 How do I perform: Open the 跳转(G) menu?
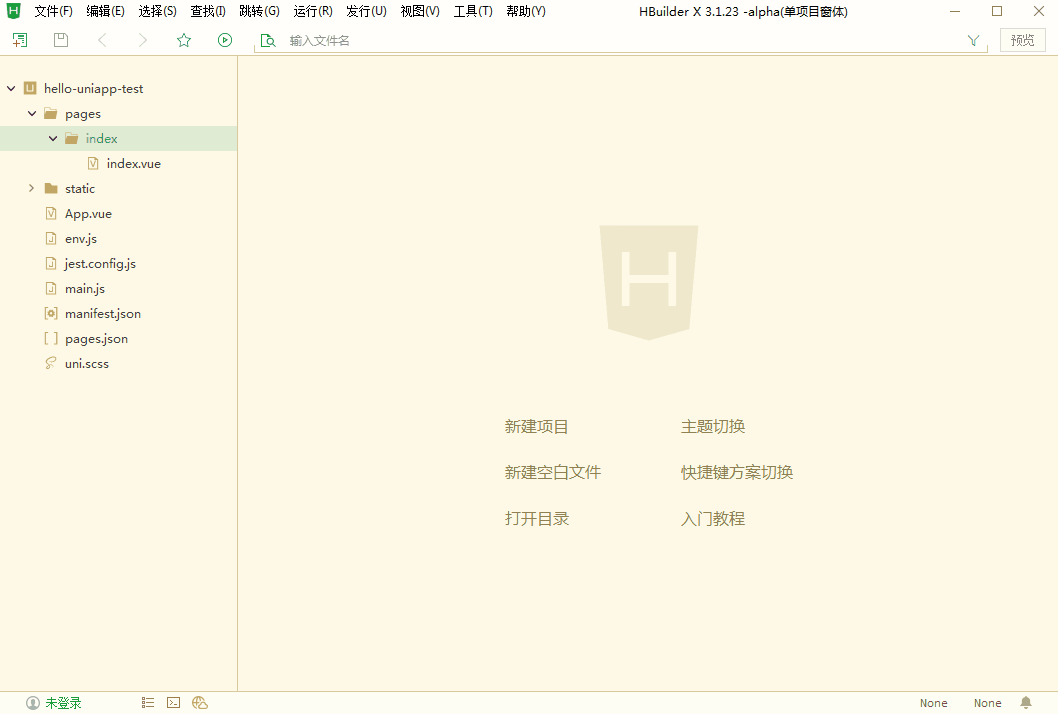(259, 11)
